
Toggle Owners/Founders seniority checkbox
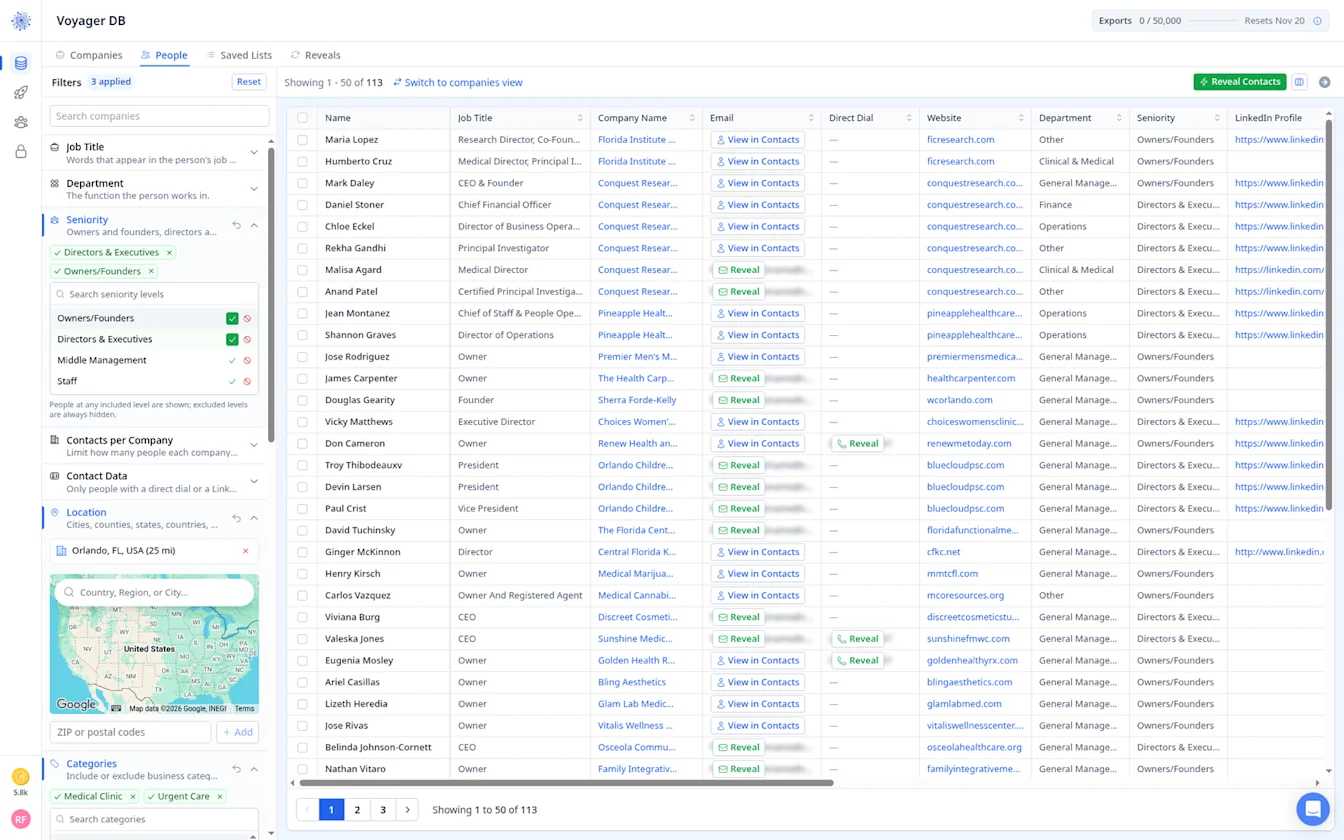pos(232,318)
